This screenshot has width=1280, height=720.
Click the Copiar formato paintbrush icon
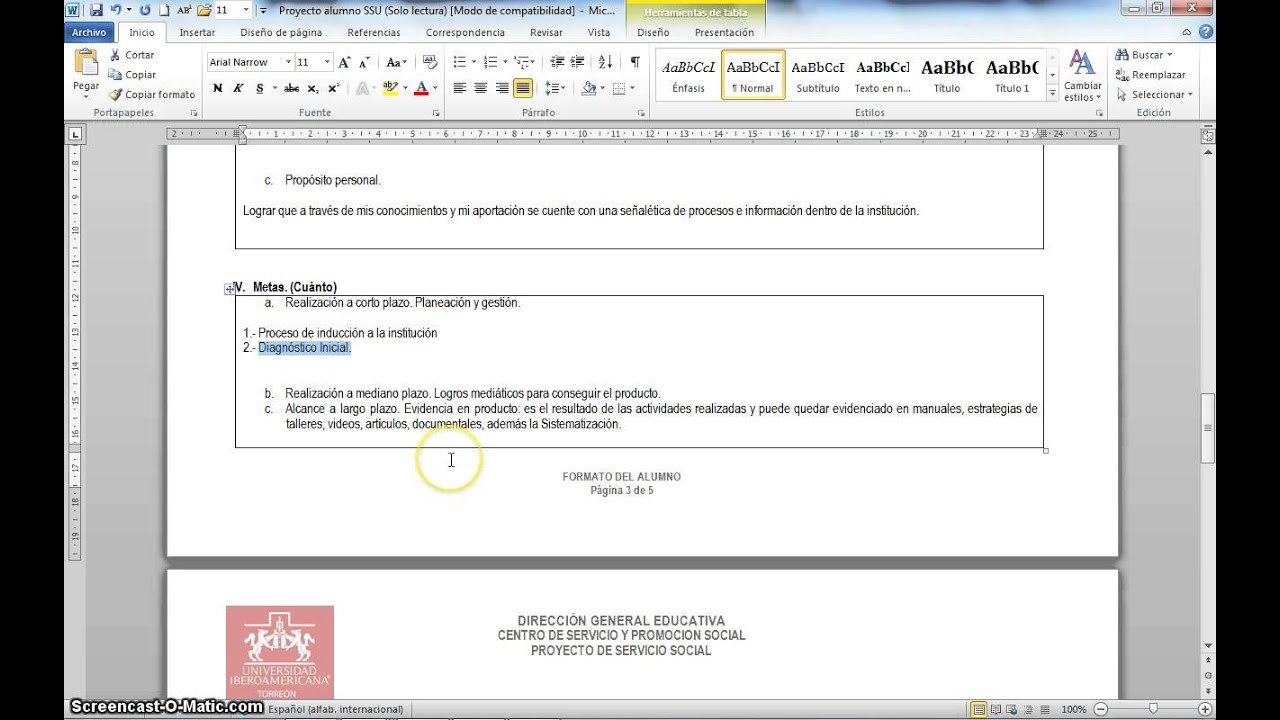116,95
